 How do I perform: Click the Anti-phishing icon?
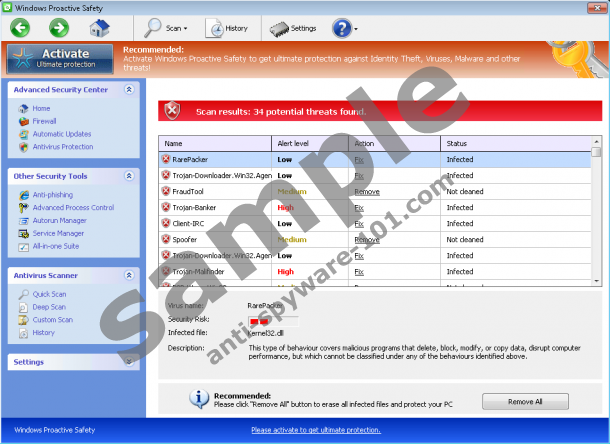(x=23, y=195)
